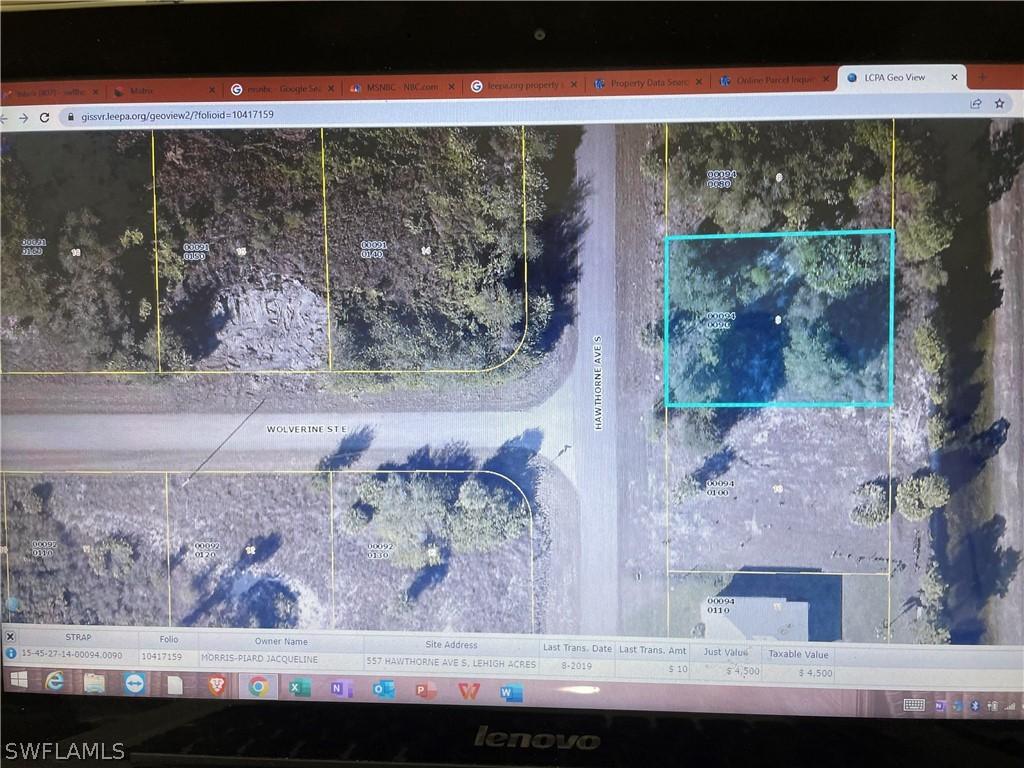Switch to the MSNBC - NBC.com tab

point(400,87)
